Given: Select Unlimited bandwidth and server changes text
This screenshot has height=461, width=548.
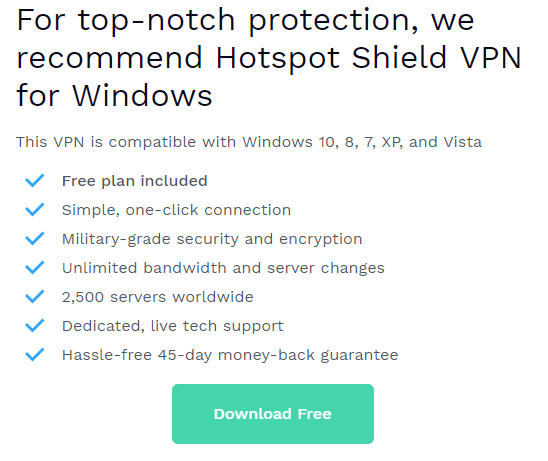Looking at the screenshot, I should pyautogui.click(x=223, y=268).
